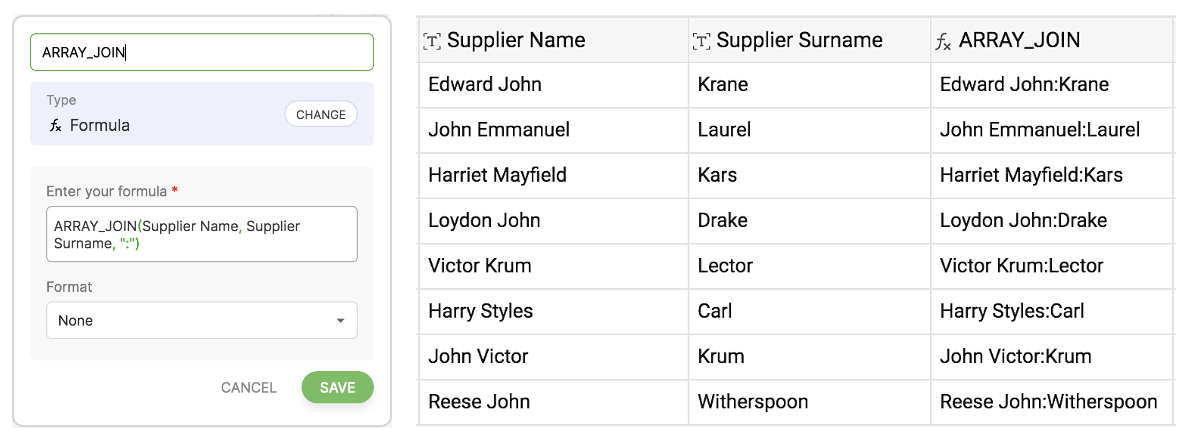This screenshot has width=1198, height=438.
Task: Click the ARRAY_JOIN column name field
Action: click(x=201, y=52)
